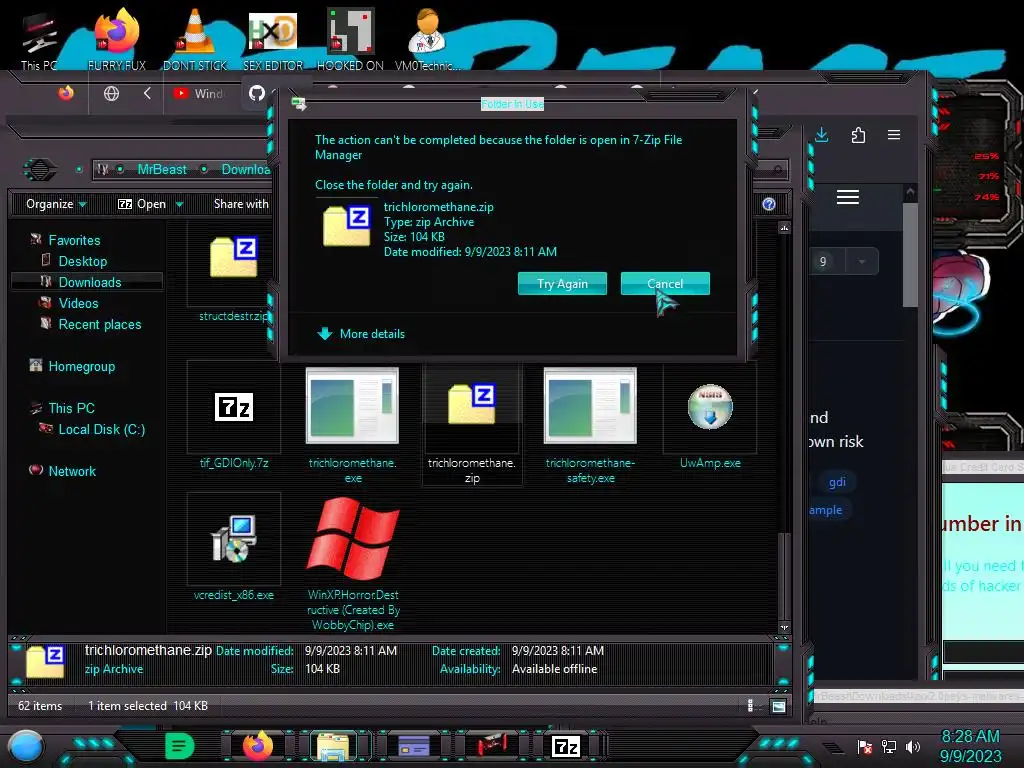Open Firefox from the taskbar
The width and height of the screenshot is (1024, 768).
[258, 745]
